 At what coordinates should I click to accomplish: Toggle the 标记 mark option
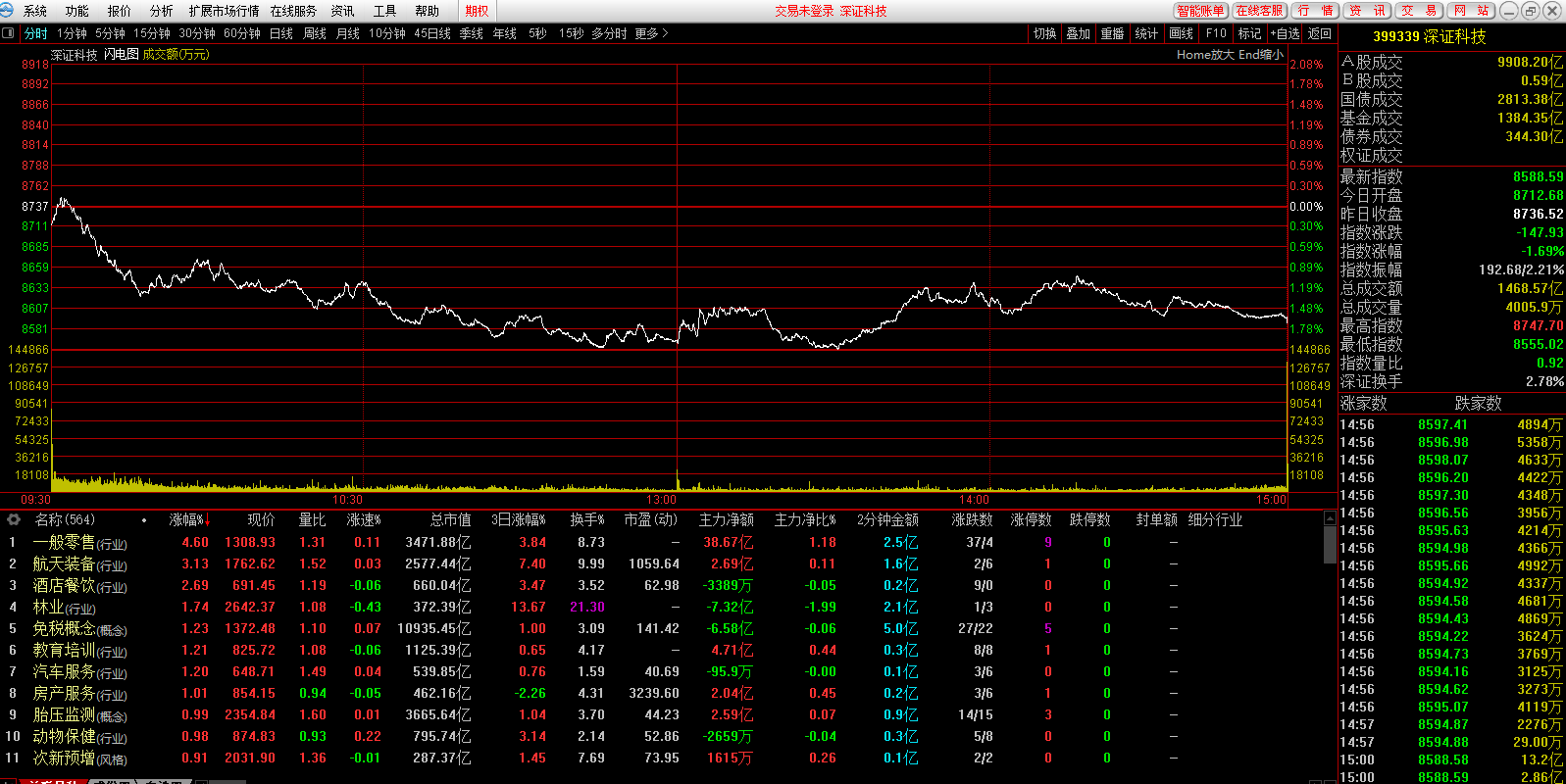tap(1249, 33)
